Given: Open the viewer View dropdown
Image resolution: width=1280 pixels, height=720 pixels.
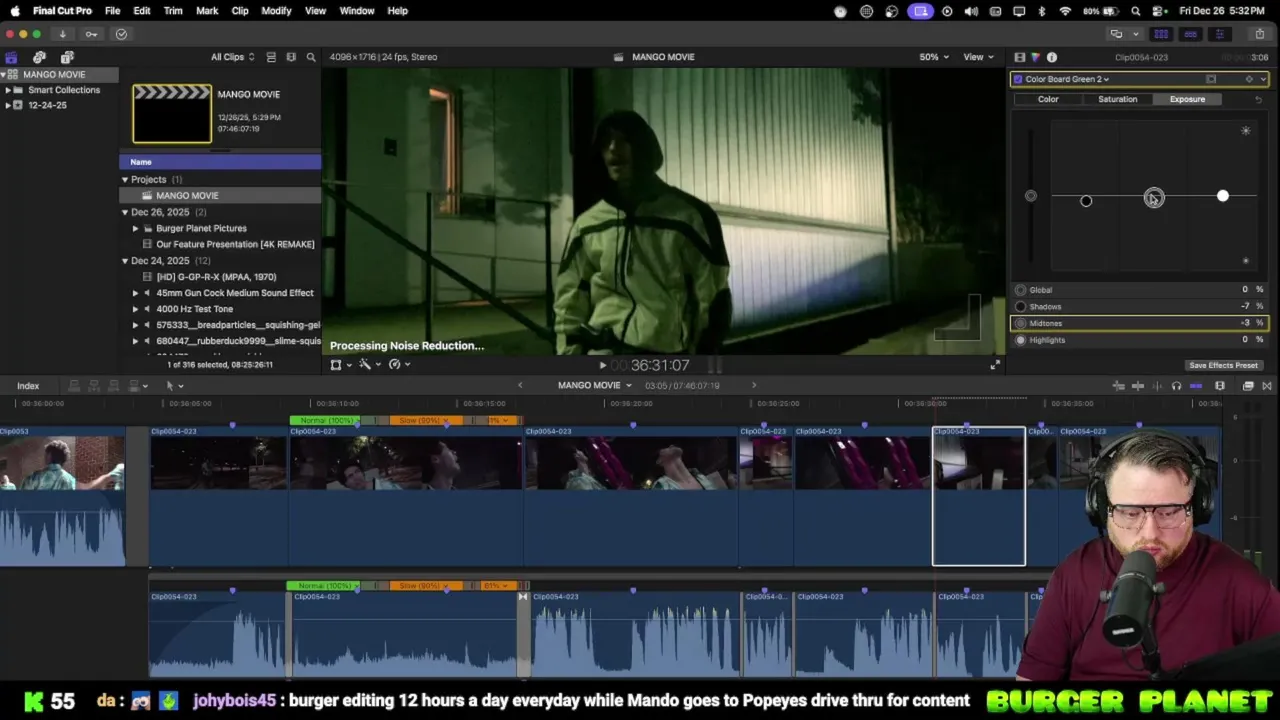Looking at the screenshot, I should click(x=977, y=57).
